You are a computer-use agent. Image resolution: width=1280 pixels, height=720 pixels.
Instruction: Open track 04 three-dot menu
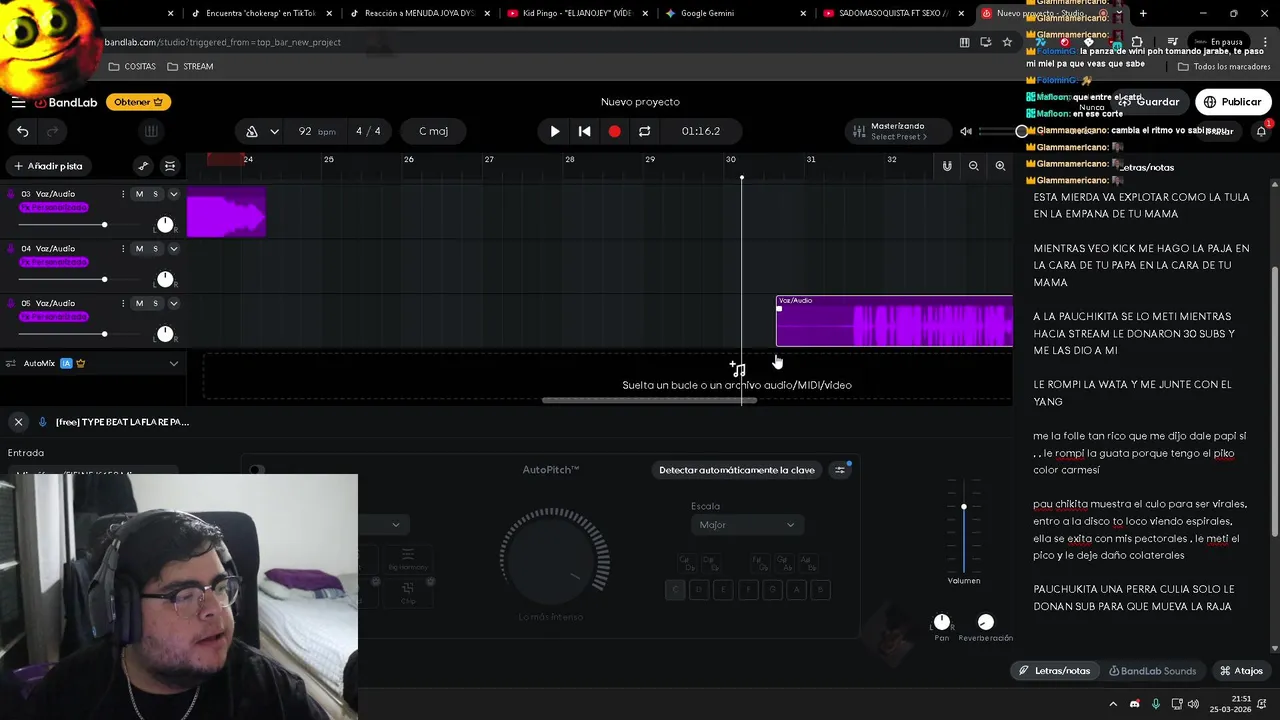tap(123, 249)
